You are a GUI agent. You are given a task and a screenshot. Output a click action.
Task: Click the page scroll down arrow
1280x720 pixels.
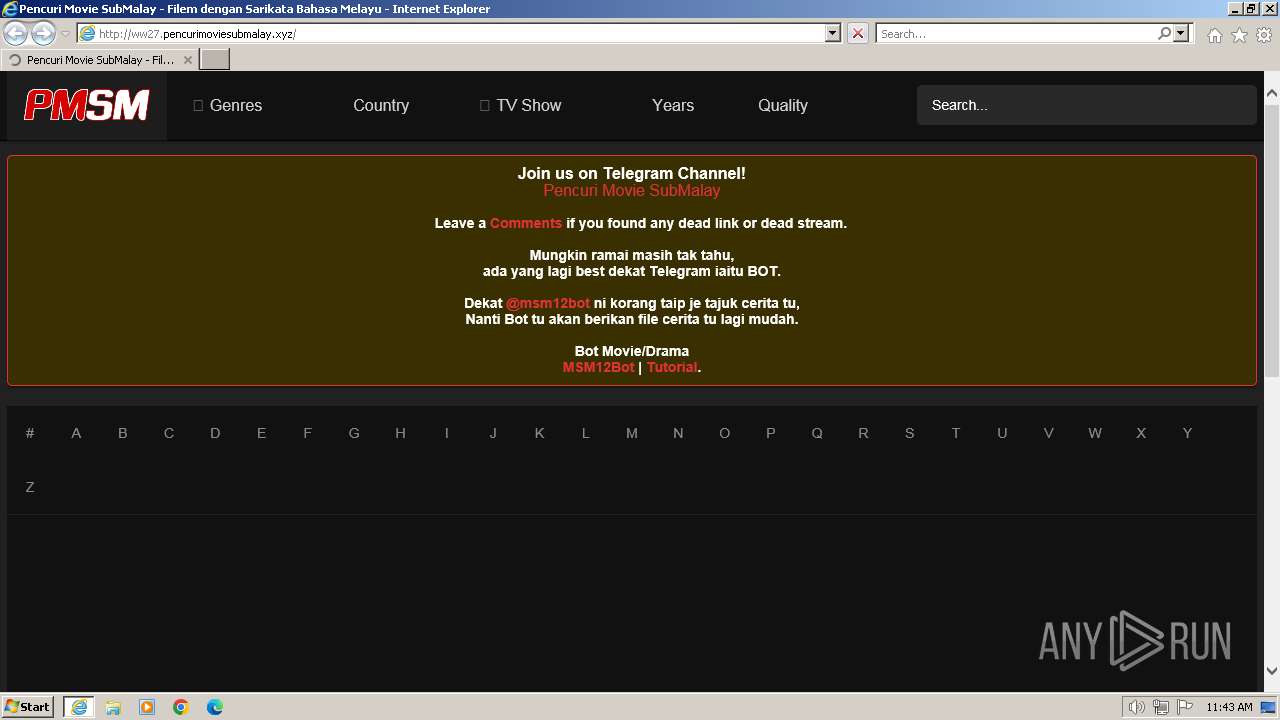click(1272, 671)
